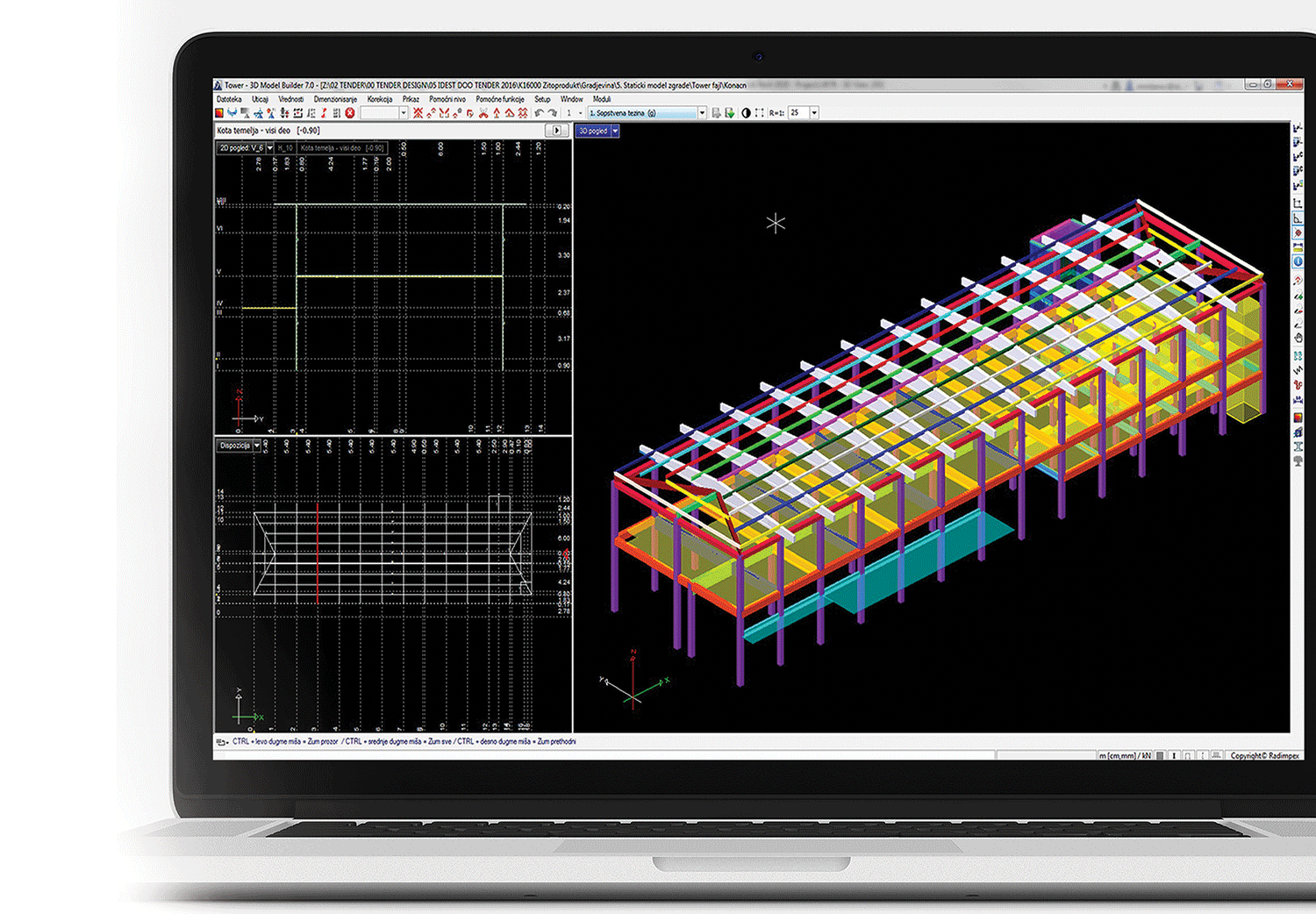Click the redo arrow in toolbar

(552, 113)
